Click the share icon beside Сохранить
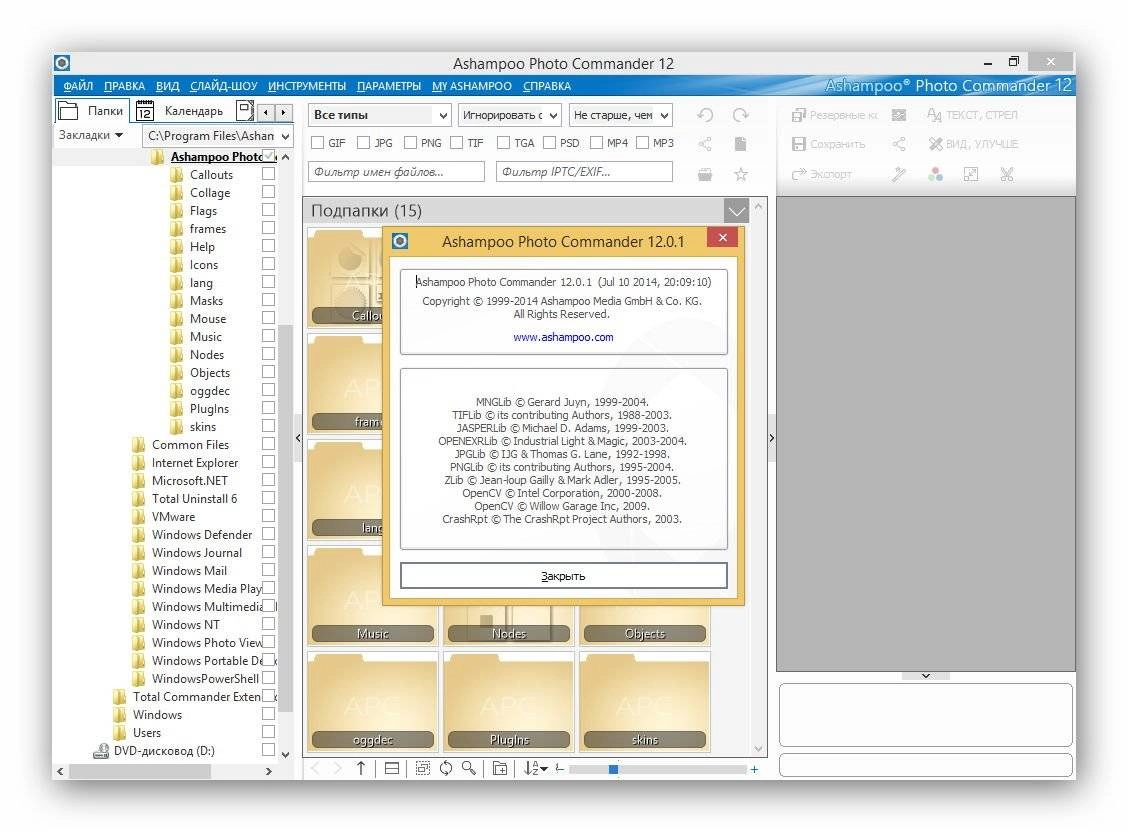 pos(899,145)
